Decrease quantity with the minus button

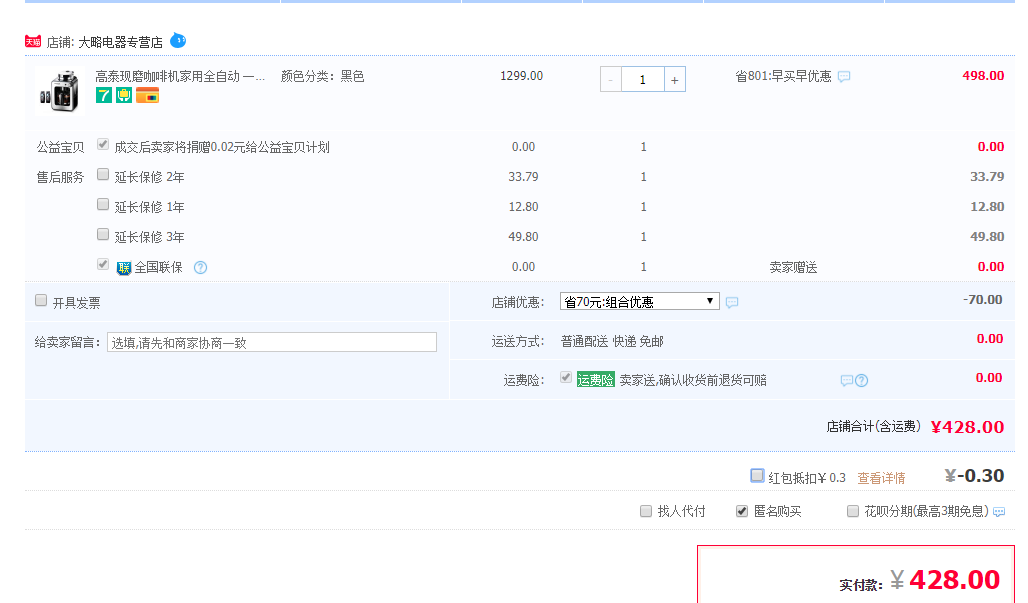610,79
